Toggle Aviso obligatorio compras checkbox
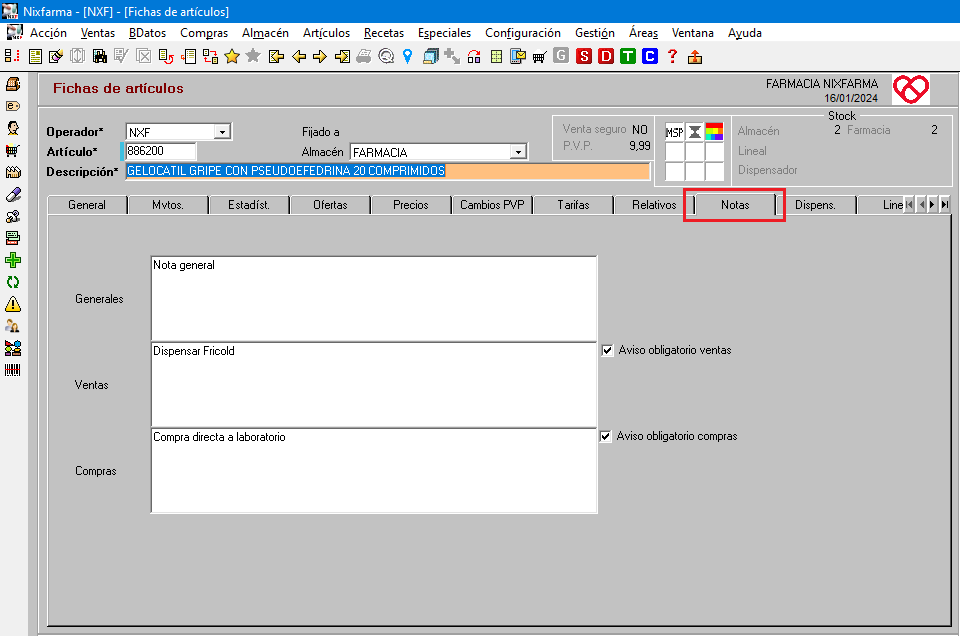Screen dimensions: 960x636 click(x=606, y=436)
